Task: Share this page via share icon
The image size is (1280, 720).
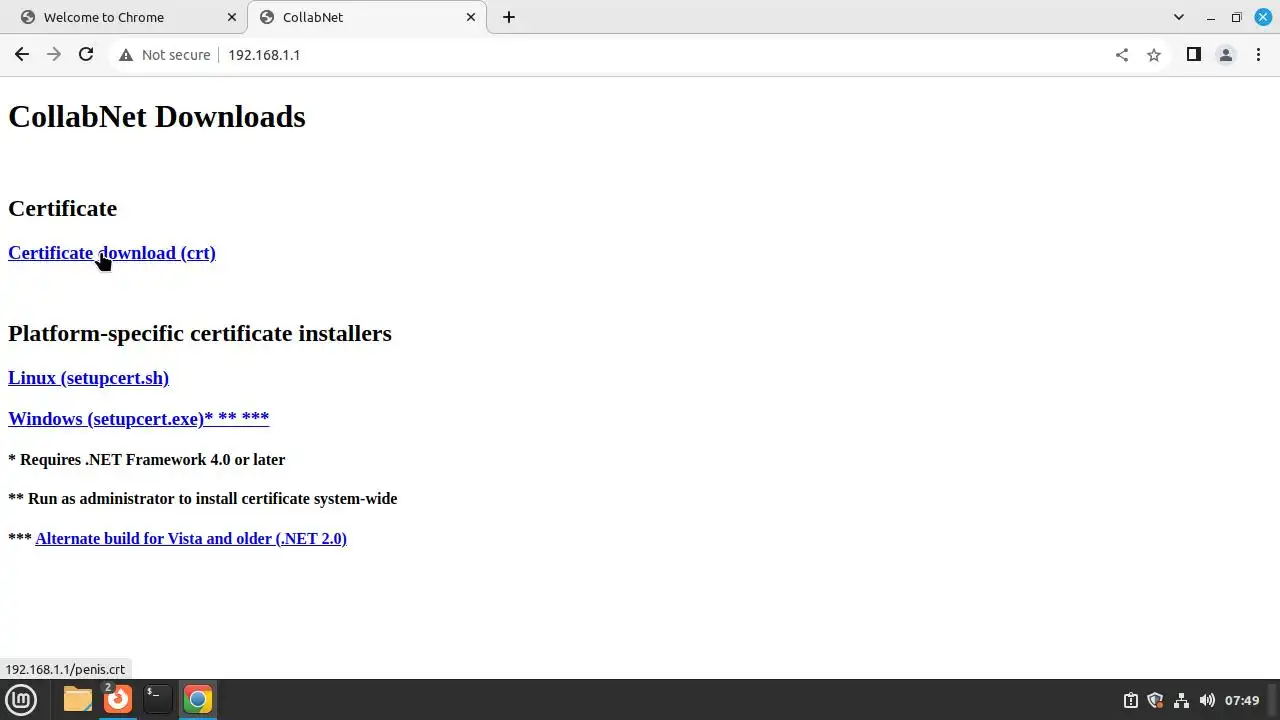Action: click(1122, 55)
